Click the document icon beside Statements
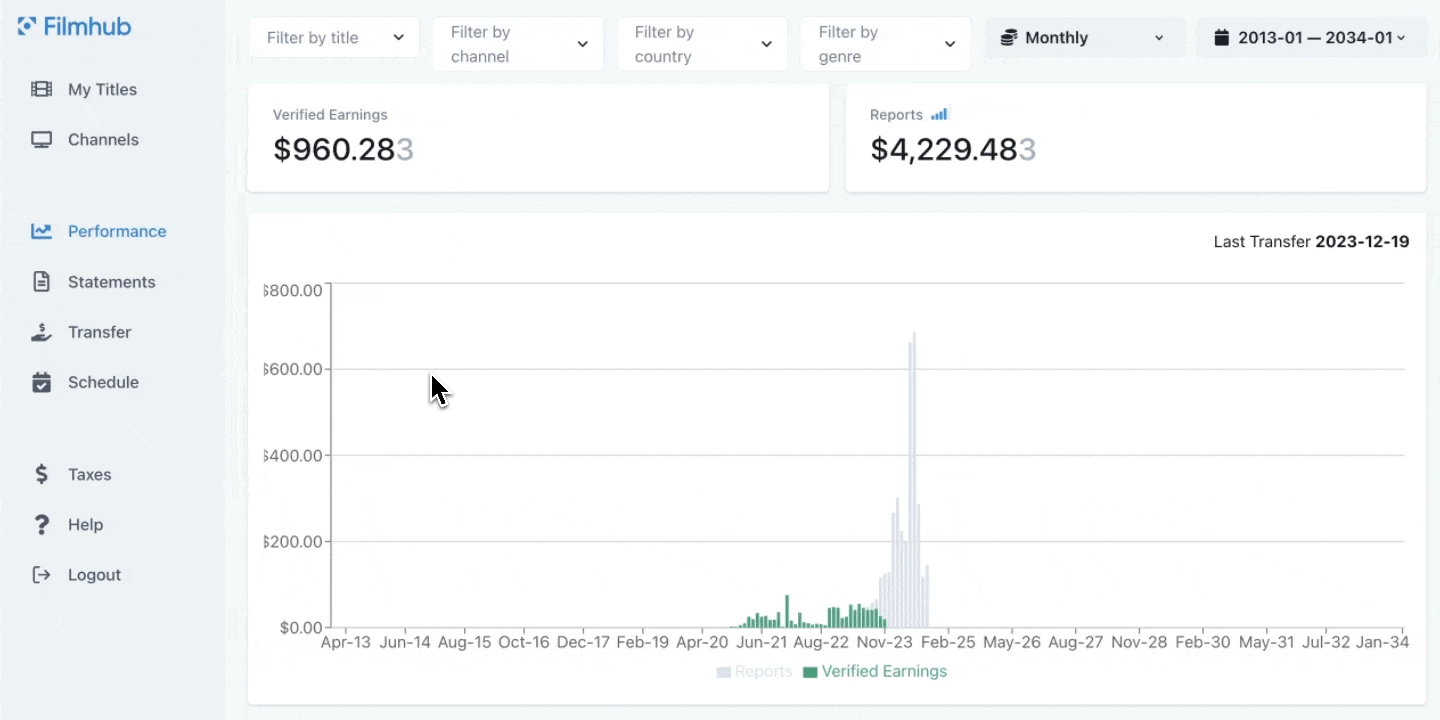 click(41, 282)
